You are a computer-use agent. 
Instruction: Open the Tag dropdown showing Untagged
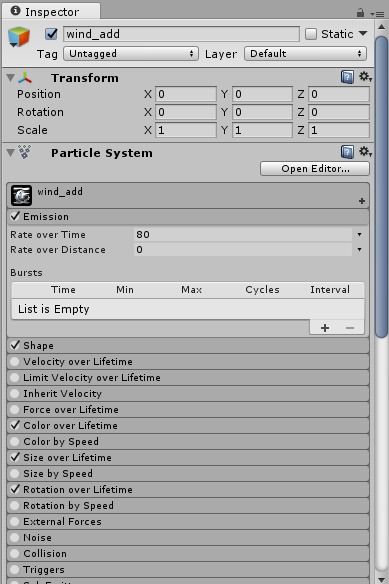131,54
